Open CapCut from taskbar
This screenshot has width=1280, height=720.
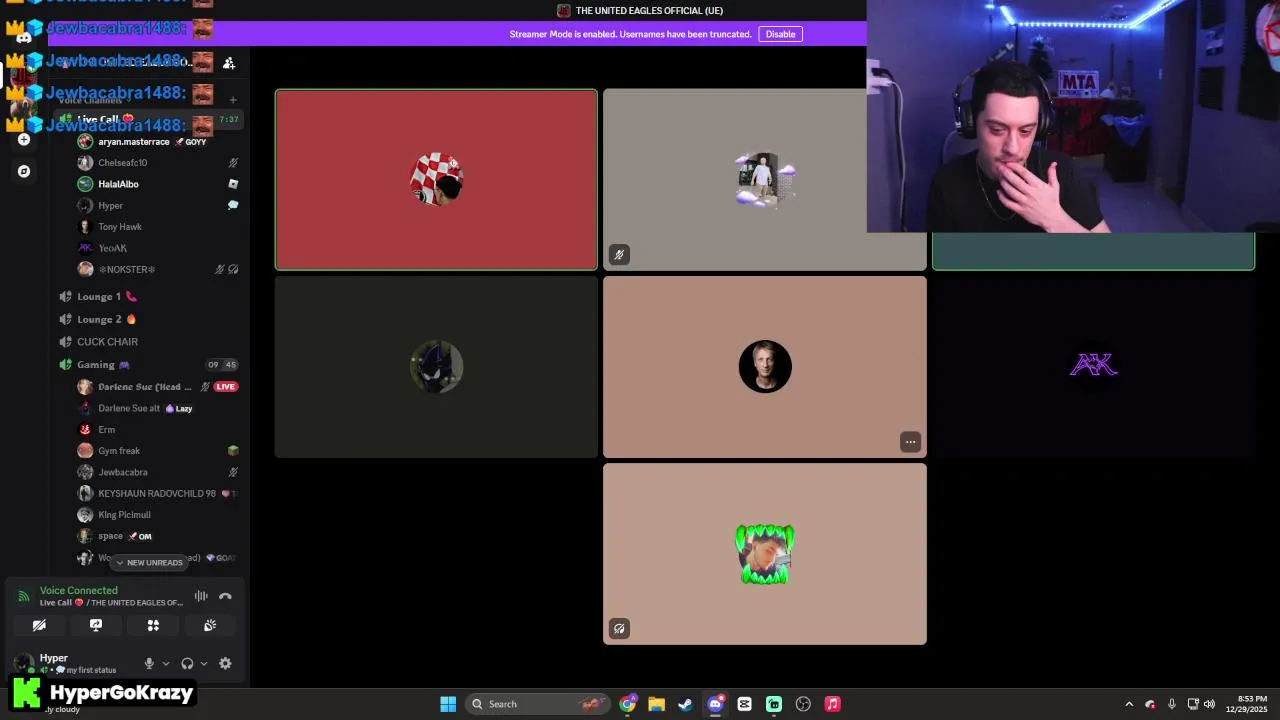tap(744, 704)
